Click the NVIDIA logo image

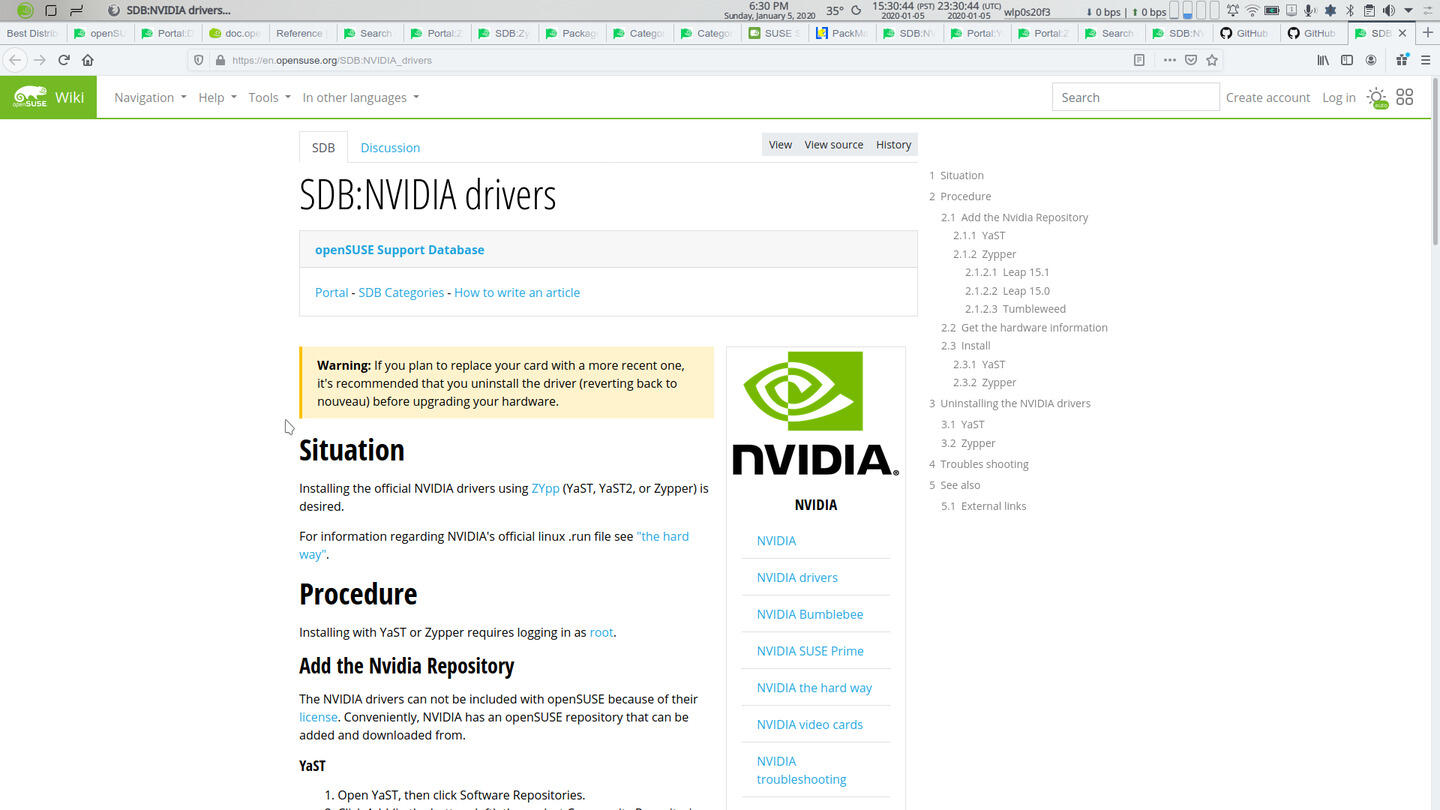pos(815,413)
